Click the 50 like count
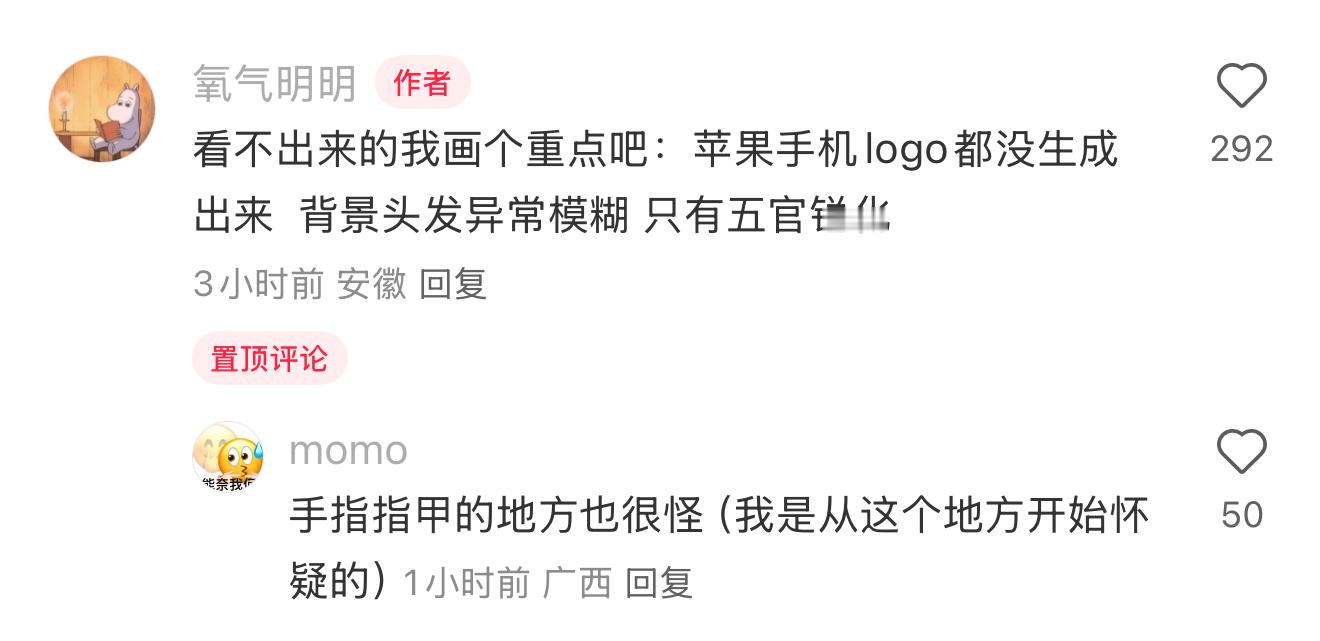 coord(1242,515)
